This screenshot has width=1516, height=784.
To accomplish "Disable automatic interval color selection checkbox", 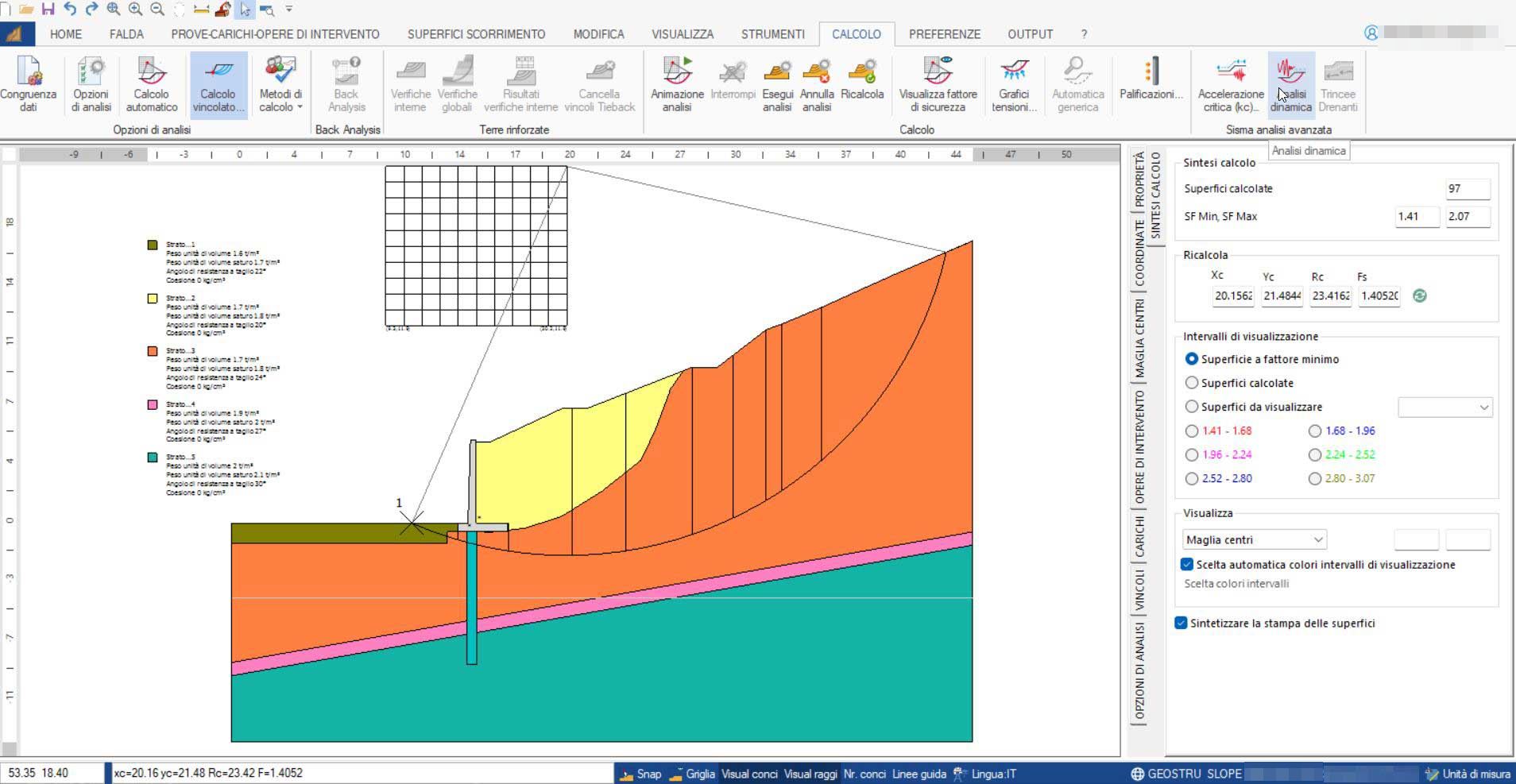I will (x=1187, y=565).
